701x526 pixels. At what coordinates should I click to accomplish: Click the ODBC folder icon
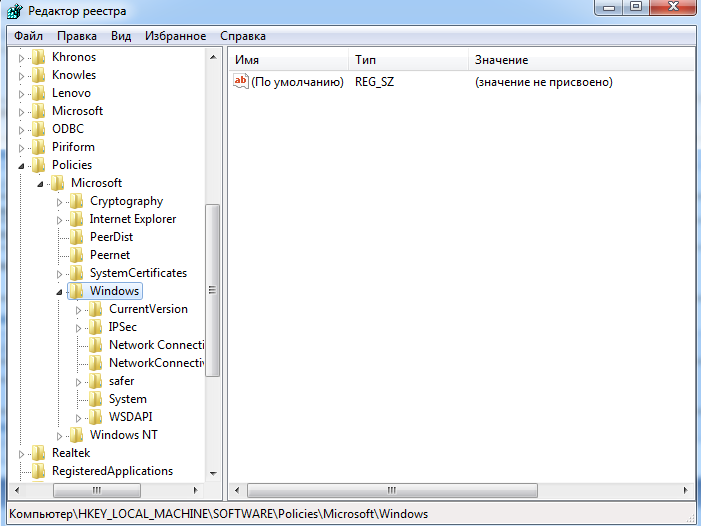tap(38, 129)
